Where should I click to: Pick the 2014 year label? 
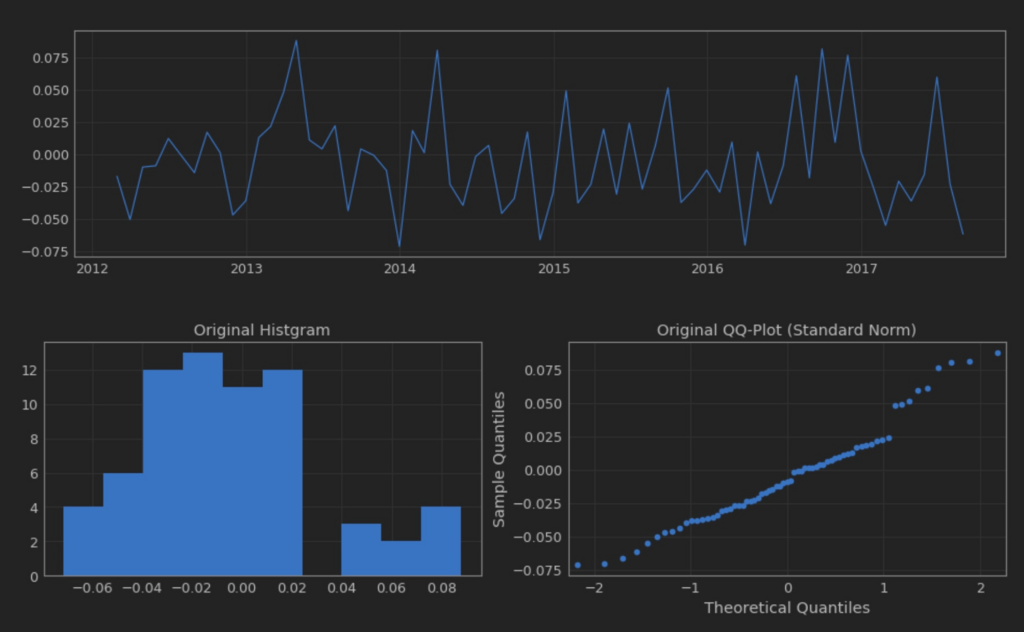point(400,269)
